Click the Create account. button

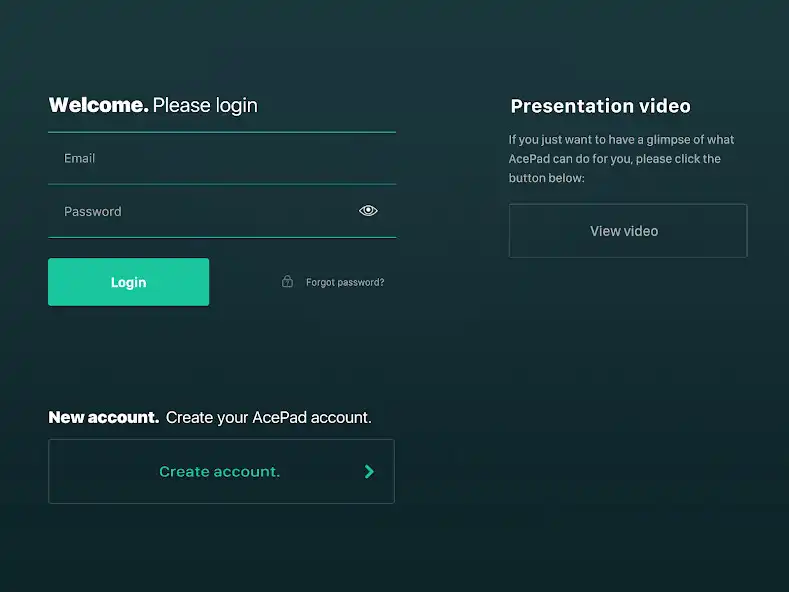221,471
